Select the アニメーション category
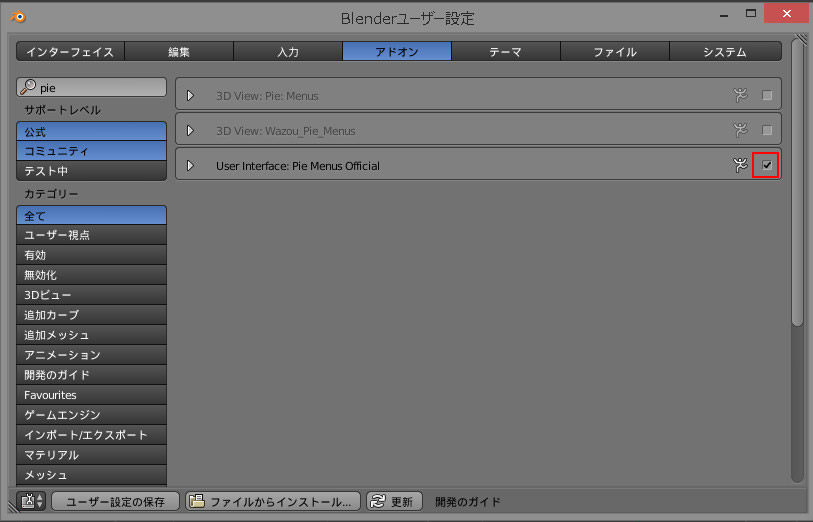 click(x=91, y=355)
